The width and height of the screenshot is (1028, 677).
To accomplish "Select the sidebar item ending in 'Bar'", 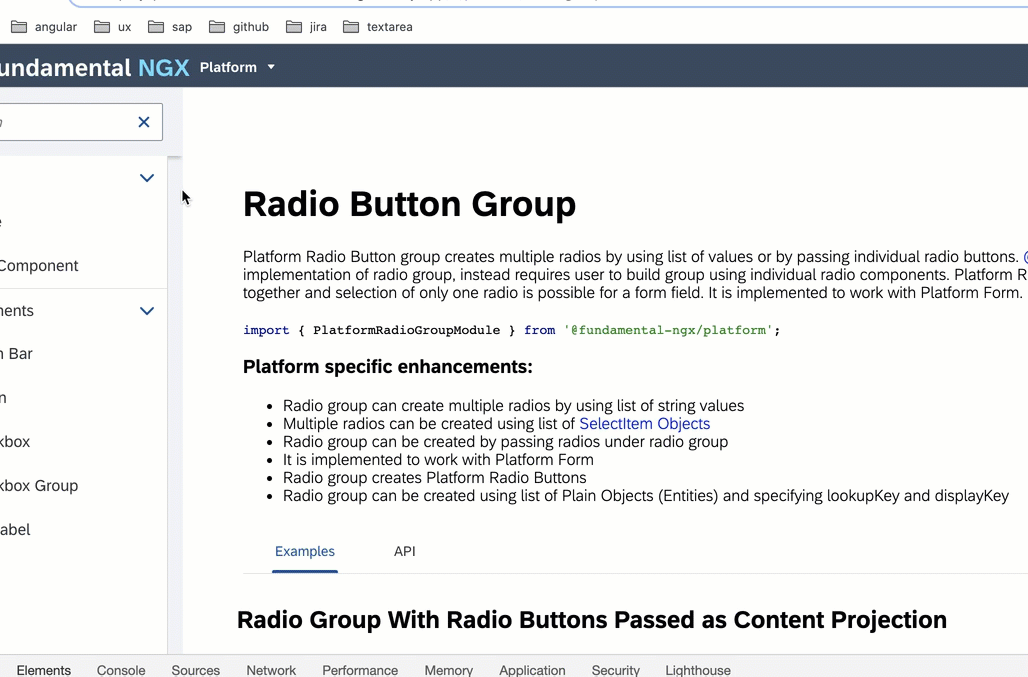I will point(83,354).
